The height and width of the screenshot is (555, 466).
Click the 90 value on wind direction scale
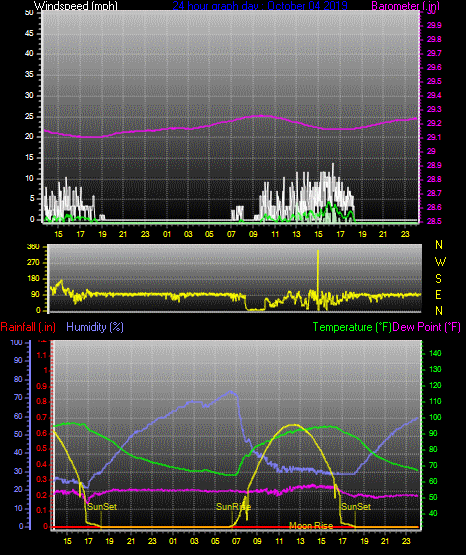pos(35,295)
